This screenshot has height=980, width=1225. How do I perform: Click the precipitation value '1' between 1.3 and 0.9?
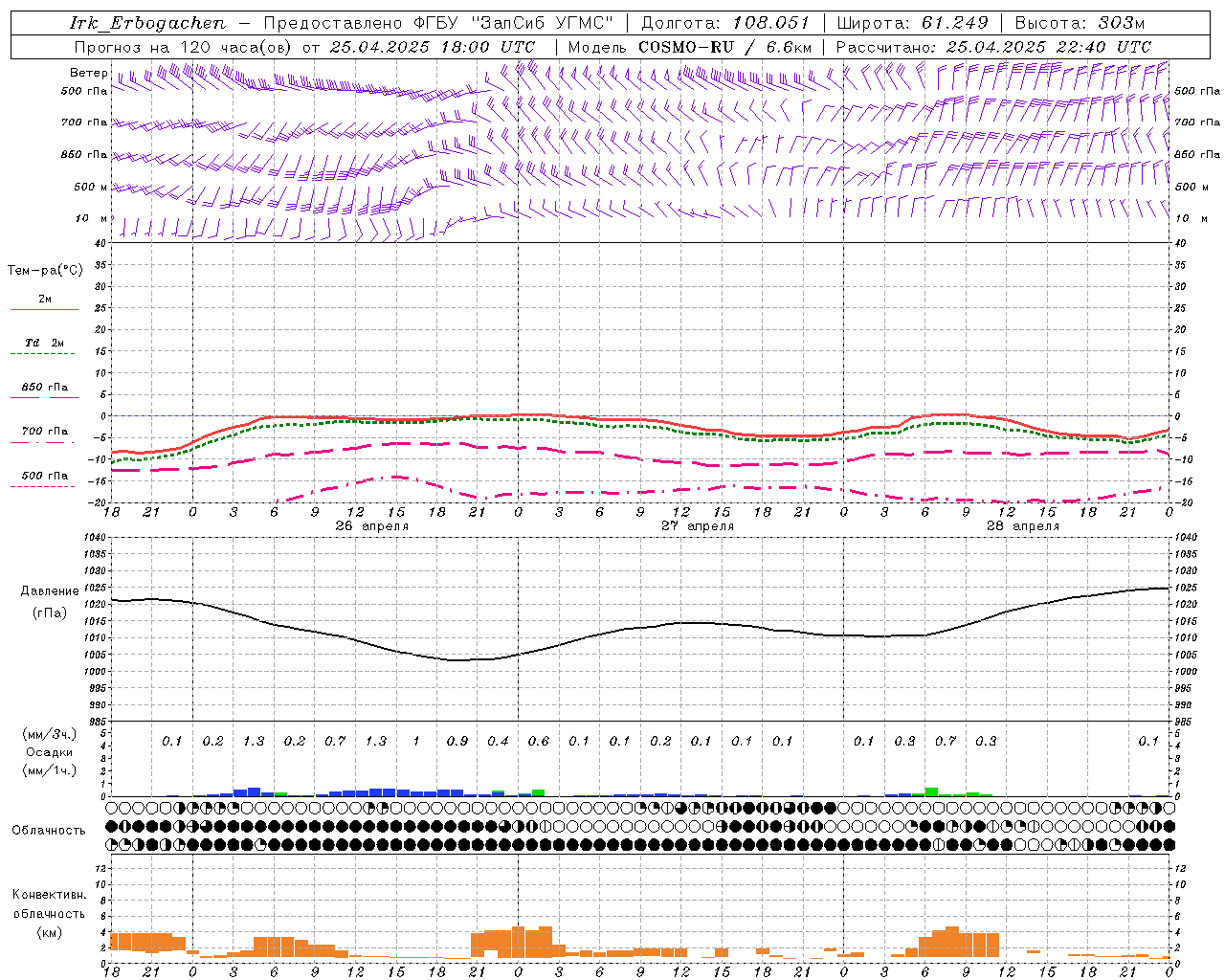click(416, 741)
